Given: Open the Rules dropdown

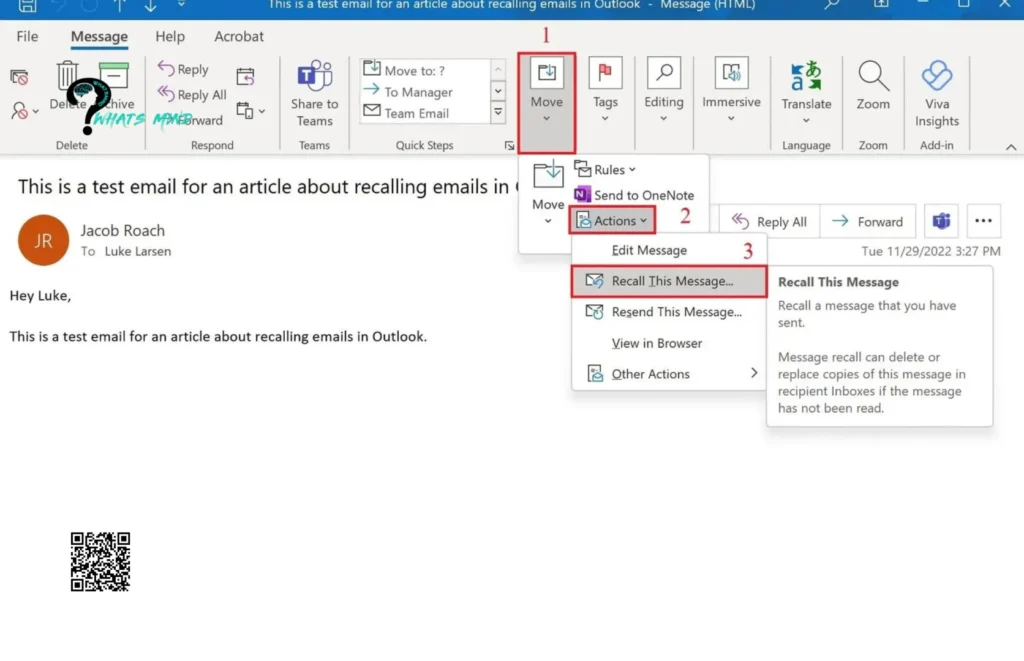Looking at the screenshot, I should click(x=605, y=169).
